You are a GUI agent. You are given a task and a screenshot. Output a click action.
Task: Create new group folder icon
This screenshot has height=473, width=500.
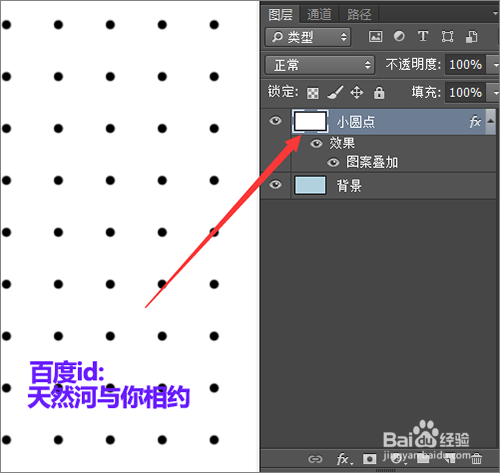(423, 459)
